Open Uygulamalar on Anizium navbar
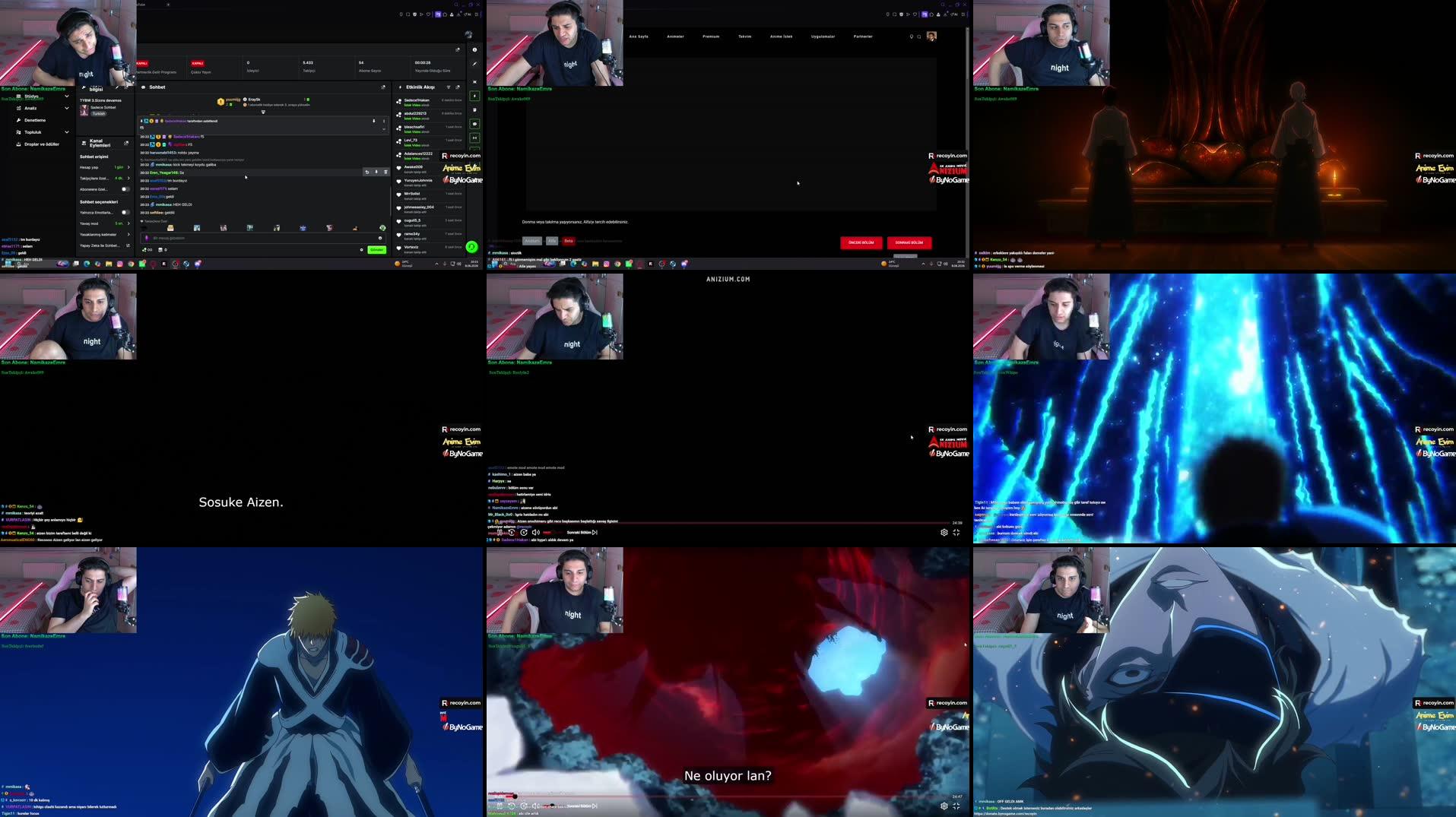 (x=823, y=36)
